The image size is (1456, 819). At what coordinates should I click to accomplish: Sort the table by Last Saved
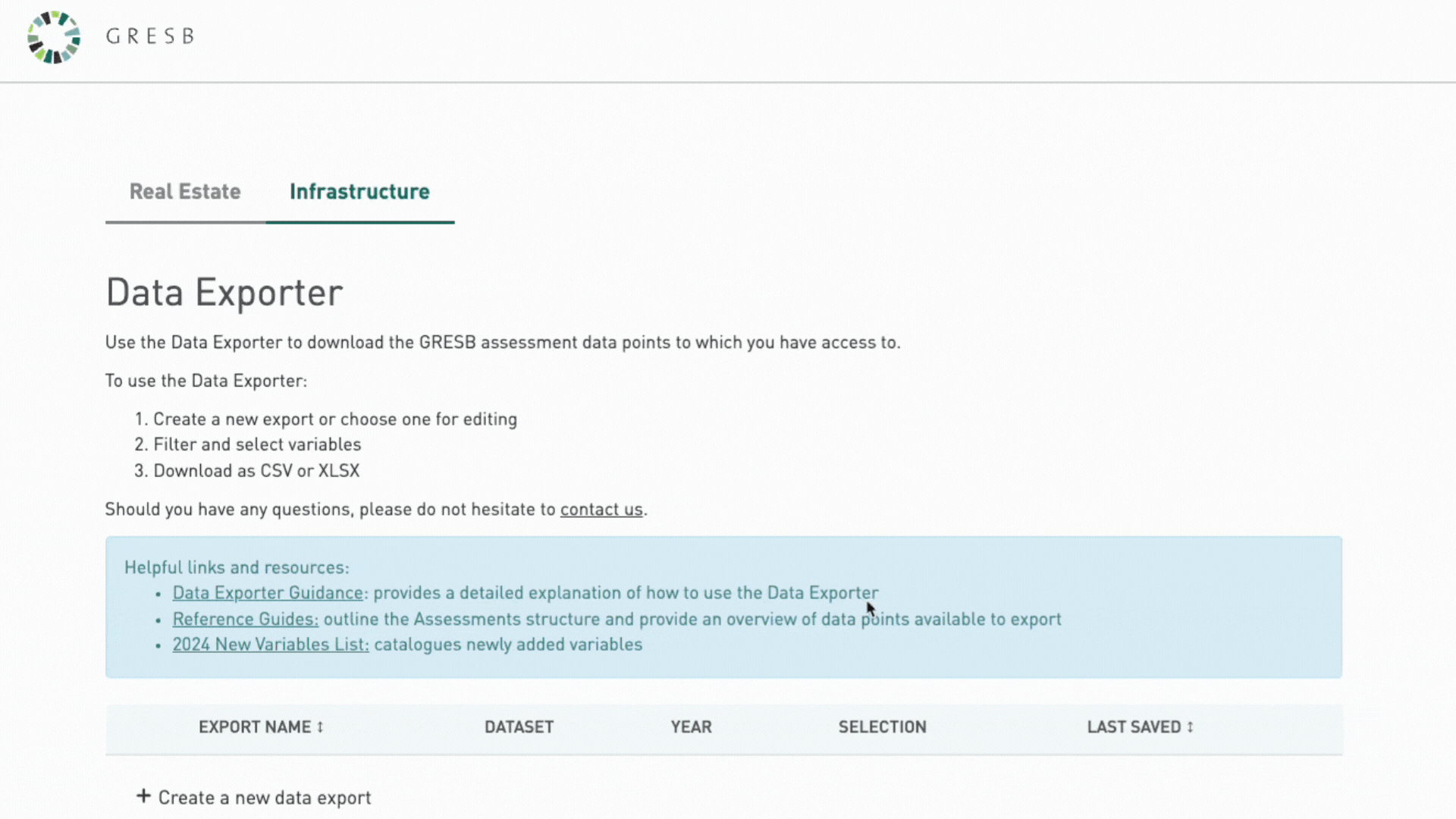(x=1141, y=727)
